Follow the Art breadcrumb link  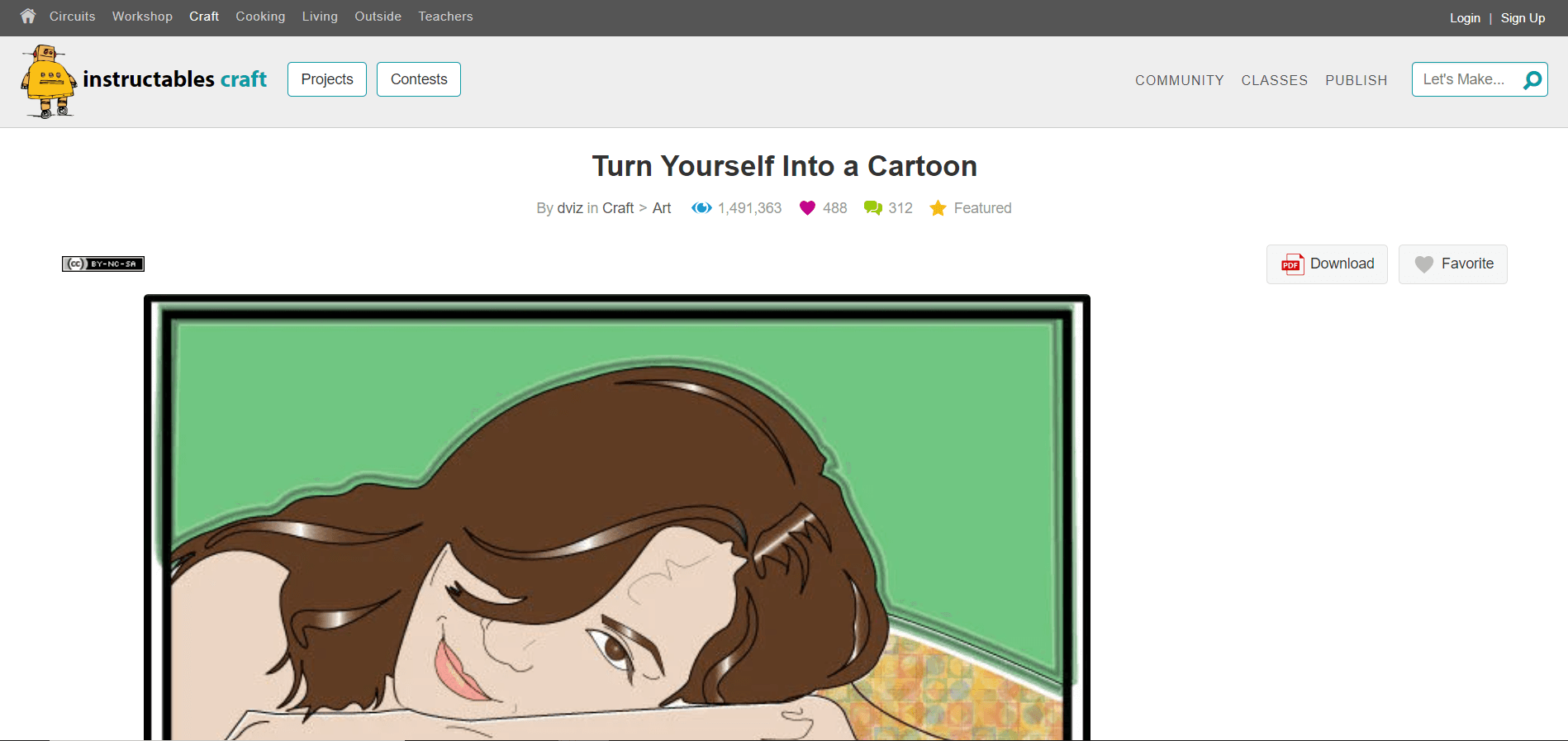(662, 208)
